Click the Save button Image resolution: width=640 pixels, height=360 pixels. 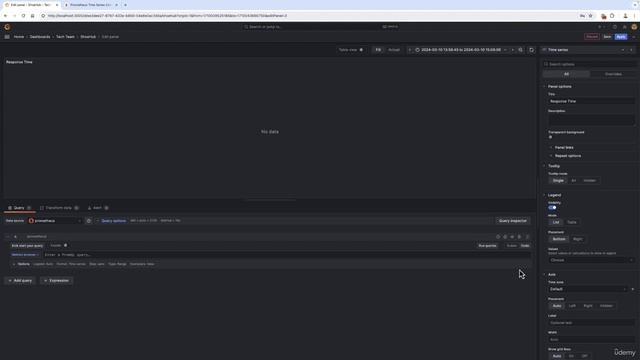tap(607, 37)
